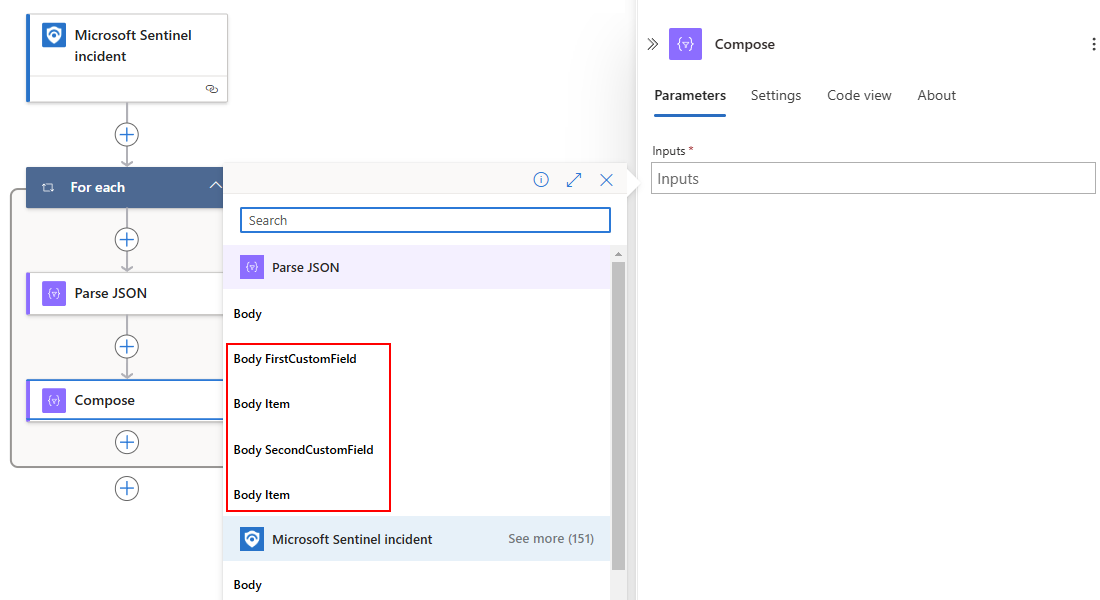Open the About tab
This screenshot has height=600, width=1100.
pyautogui.click(x=937, y=96)
